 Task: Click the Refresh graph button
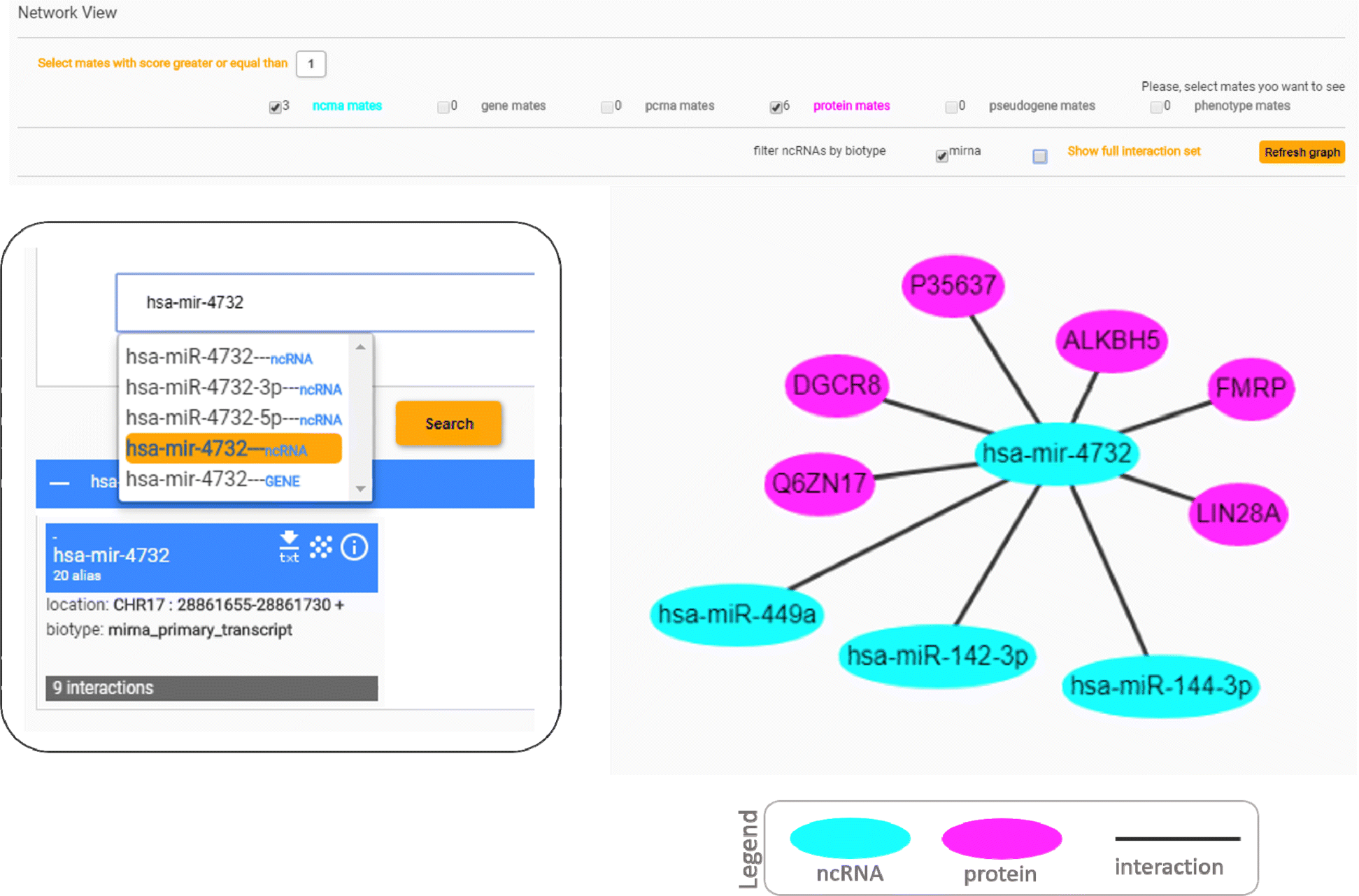click(x=1302, y=152)
